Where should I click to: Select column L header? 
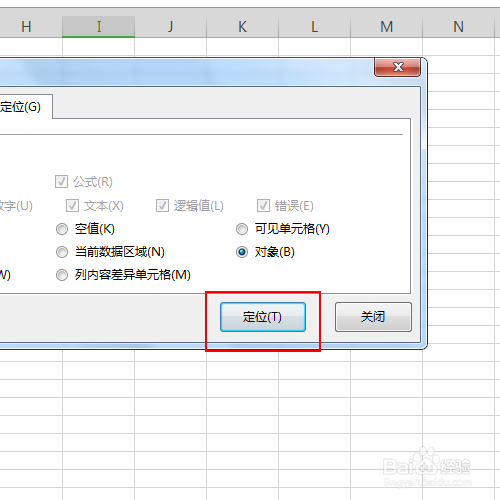click(x=315, y=27)
